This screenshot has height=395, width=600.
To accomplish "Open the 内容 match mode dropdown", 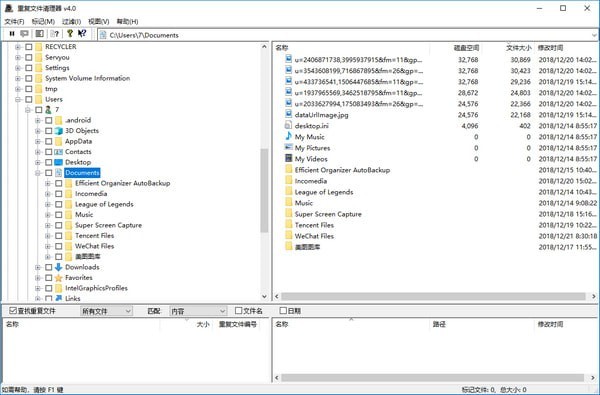I will [198, 311].
